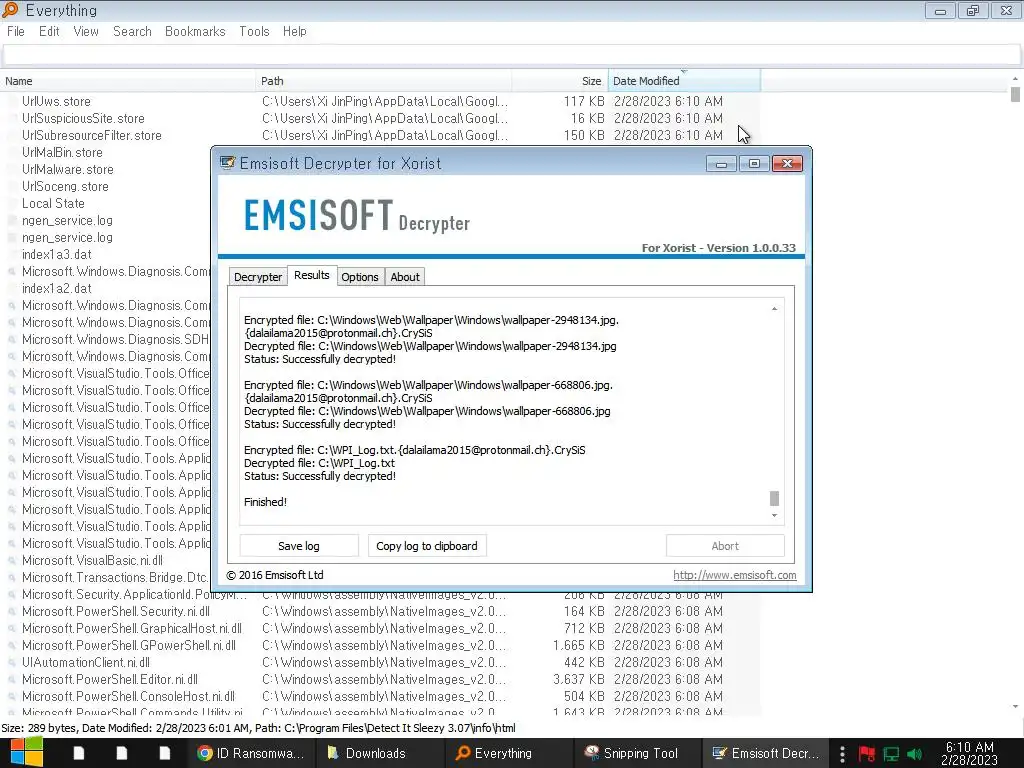Open the Windows Start button

tap(26, 753)
